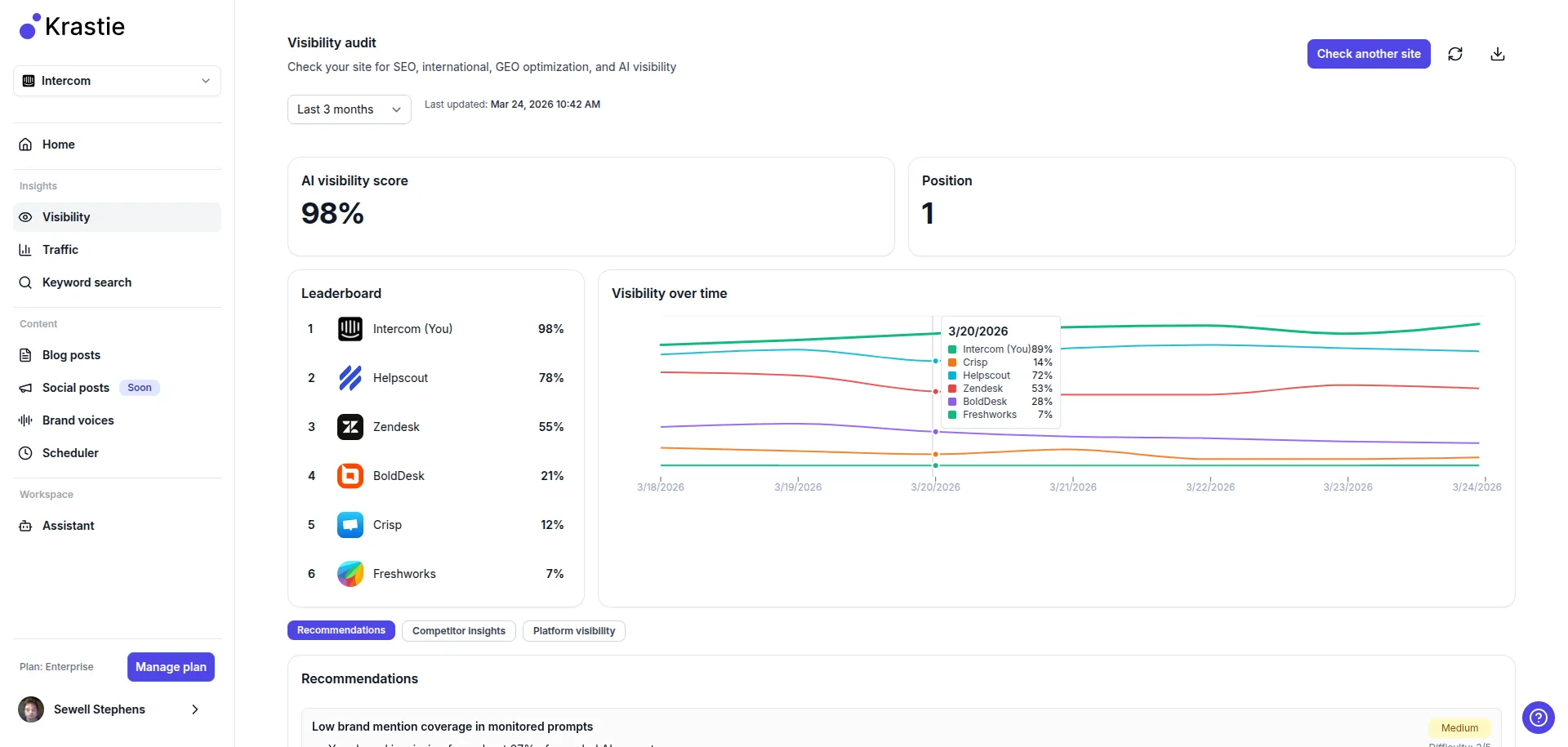Viewport: 1568px width, 747px height.
Task: Click the BoldDesk purple legend swatch in tooltip
Action: pyautogui.click(x=952, y=402)
